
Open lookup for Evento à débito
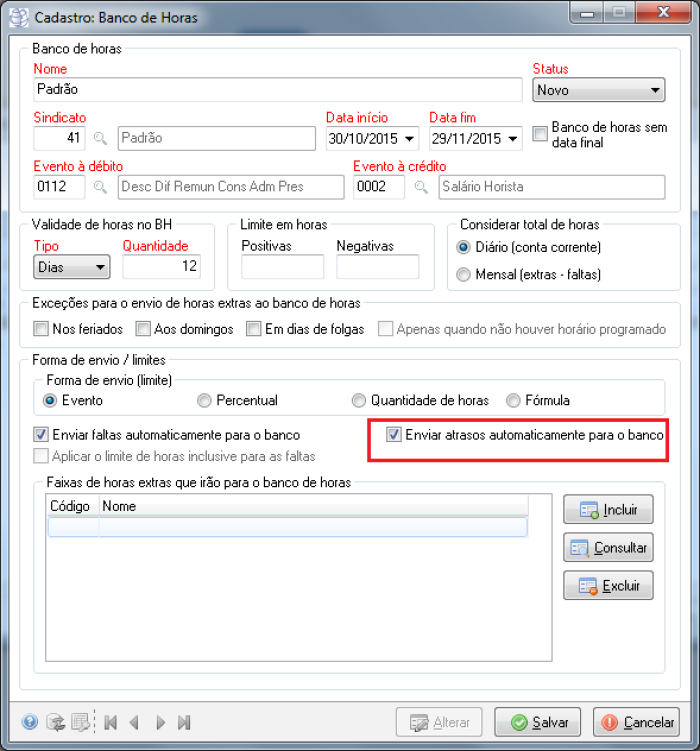click(x=100, y=186)
